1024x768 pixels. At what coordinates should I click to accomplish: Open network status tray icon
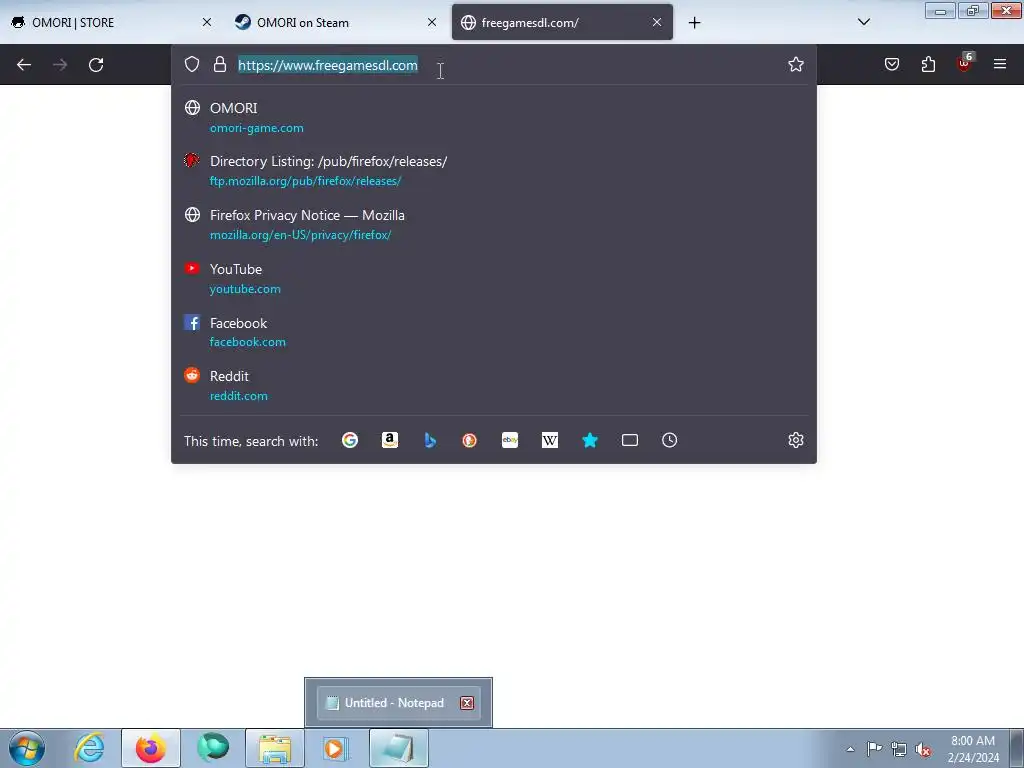[899, 749]
